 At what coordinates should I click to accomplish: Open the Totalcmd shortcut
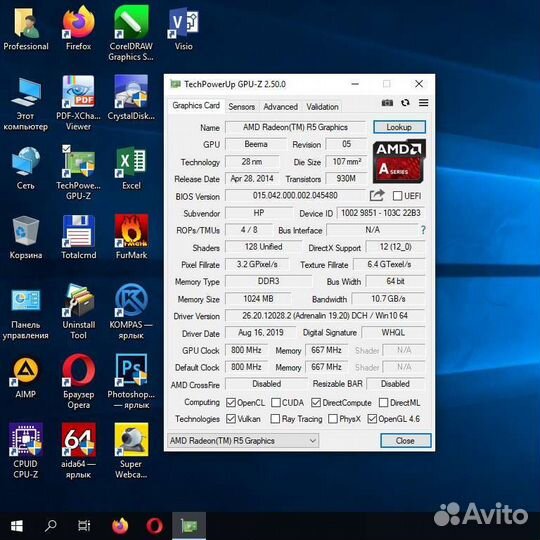point(79,238)
